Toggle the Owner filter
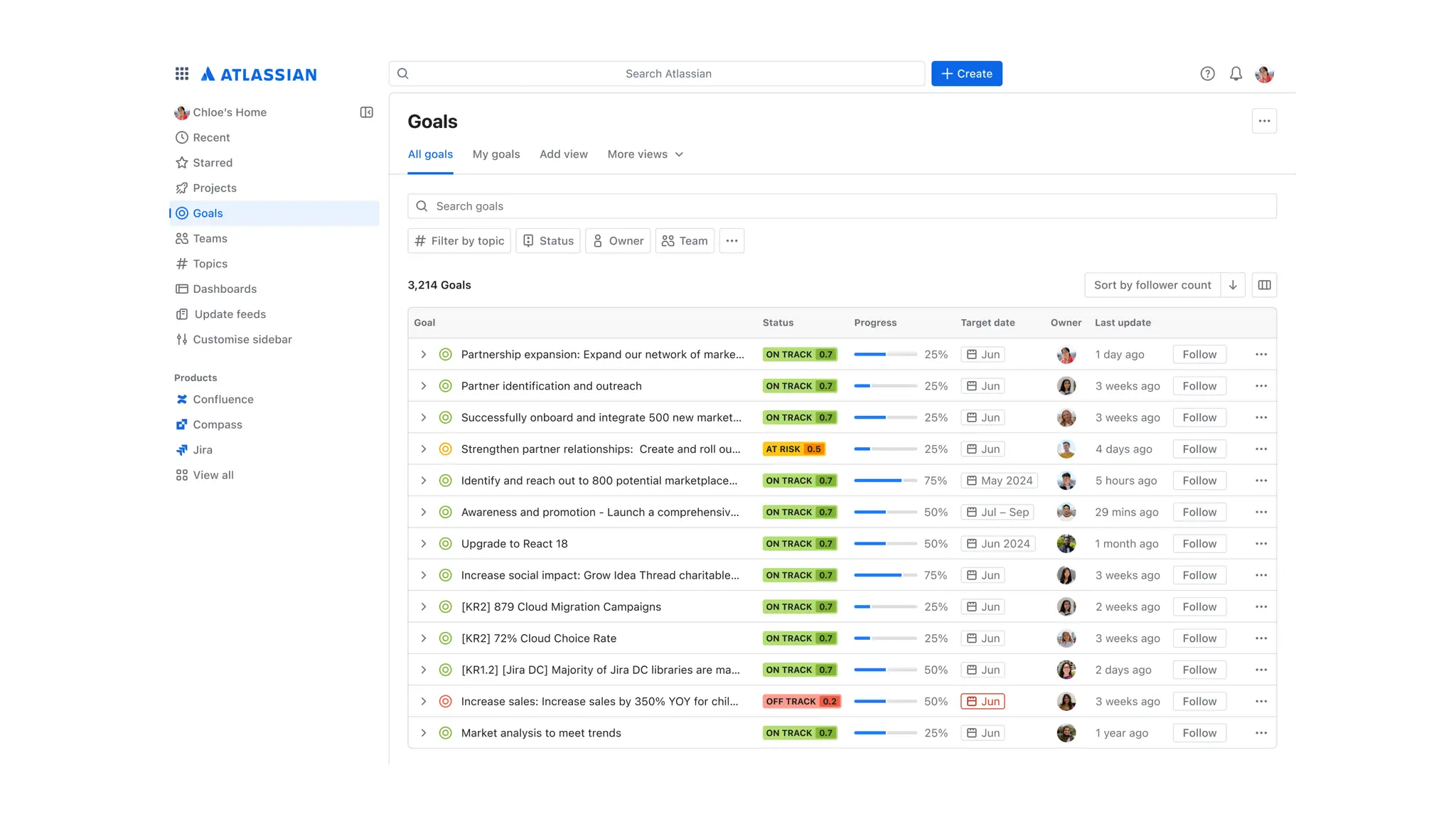 tap(617, 241)
